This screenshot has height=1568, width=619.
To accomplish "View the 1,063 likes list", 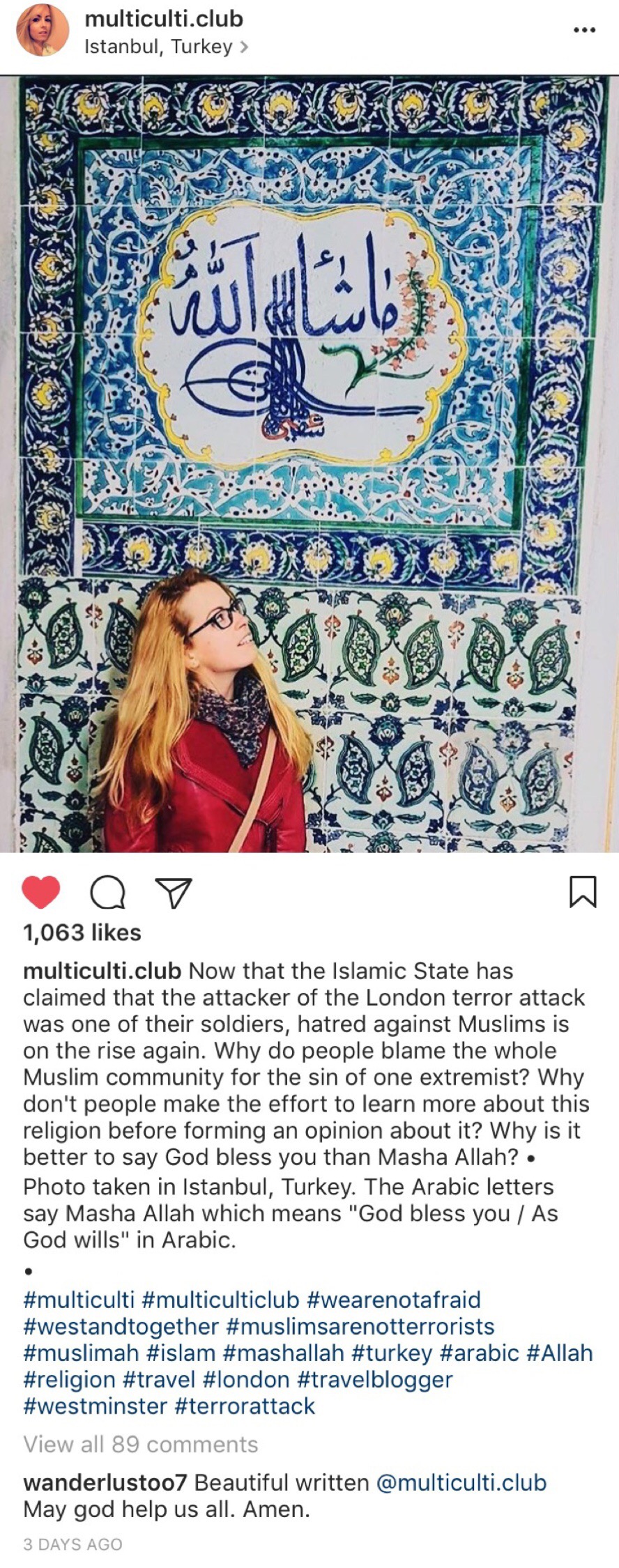I will pos(82,932).
